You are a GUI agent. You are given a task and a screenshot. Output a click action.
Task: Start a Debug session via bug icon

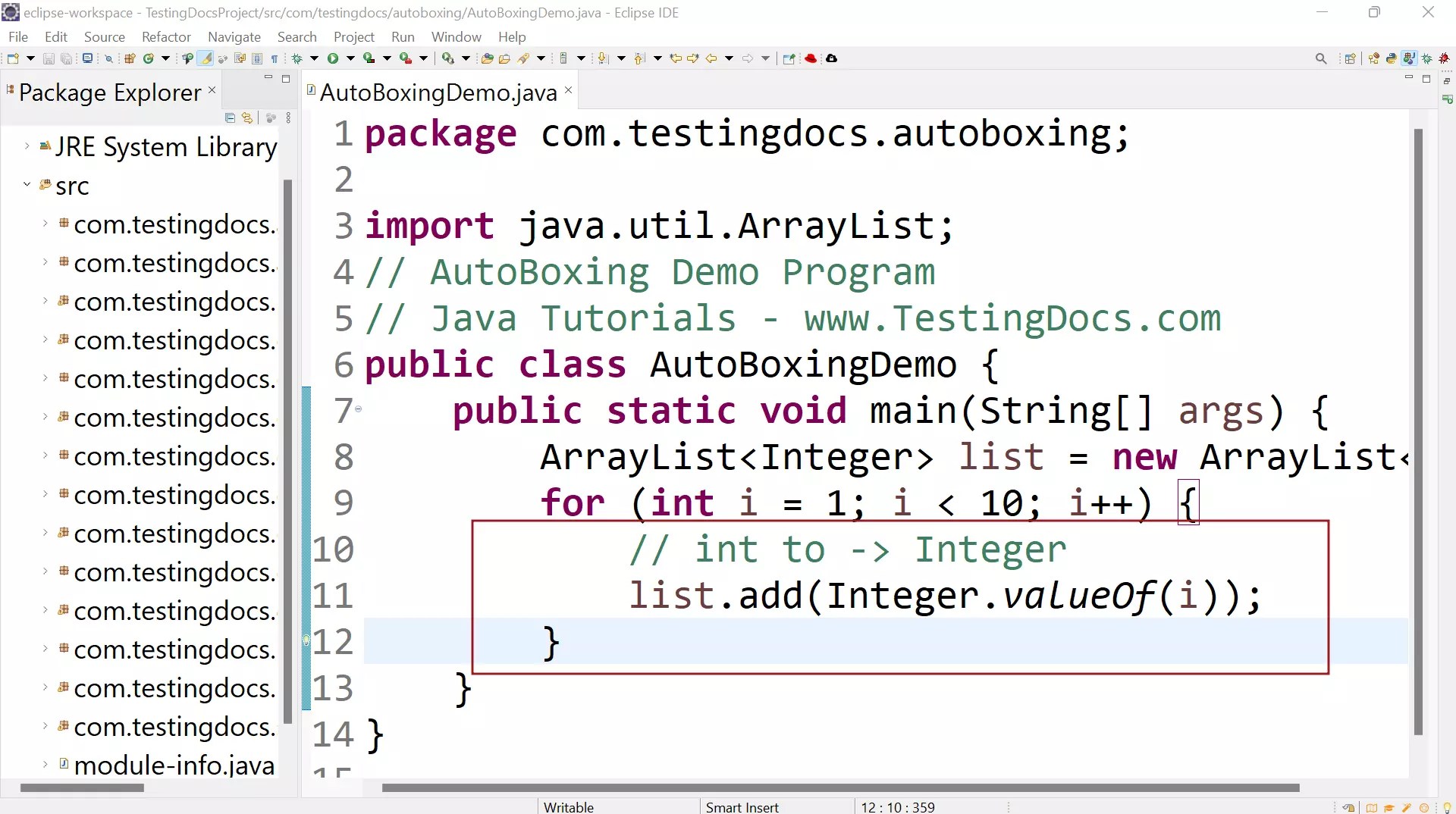[x=297, y=58]
